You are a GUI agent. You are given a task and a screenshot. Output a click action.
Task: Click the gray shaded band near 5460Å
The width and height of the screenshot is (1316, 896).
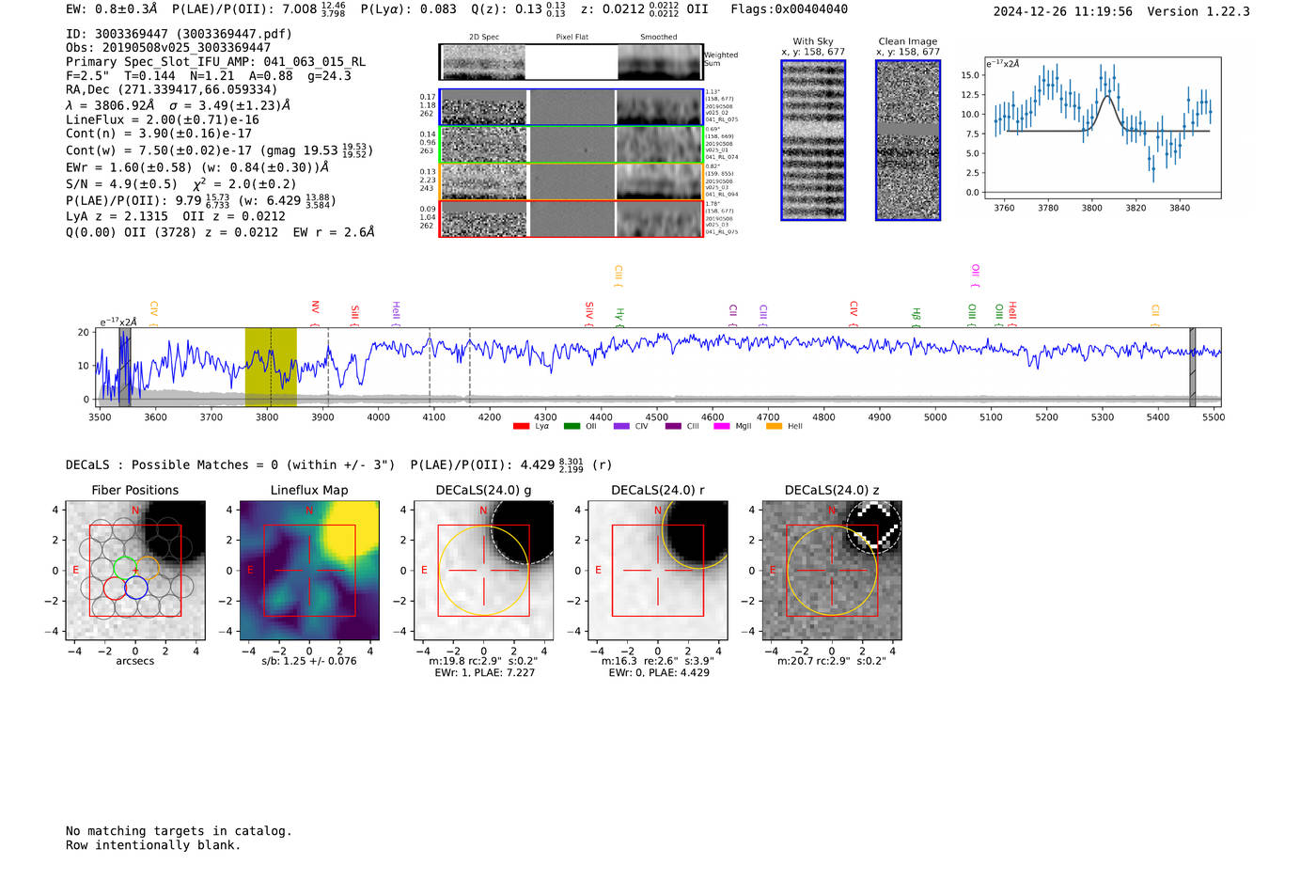point(1193,367)
